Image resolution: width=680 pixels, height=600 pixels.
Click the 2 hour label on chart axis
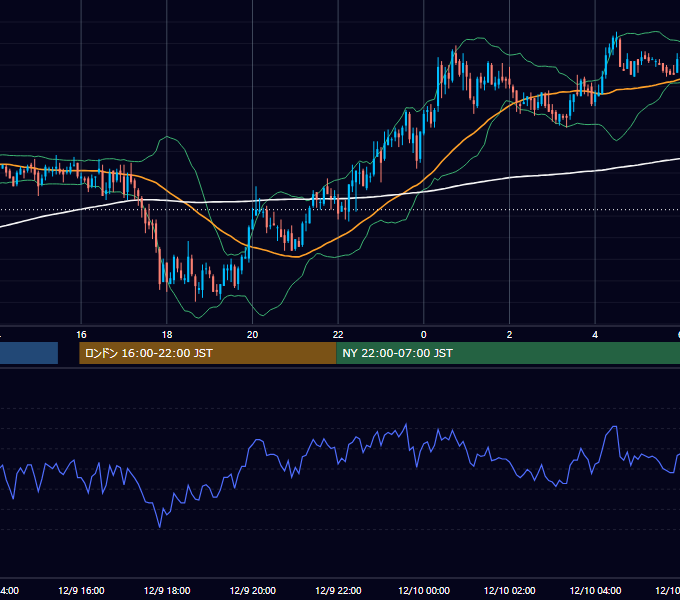coord(509,335)
